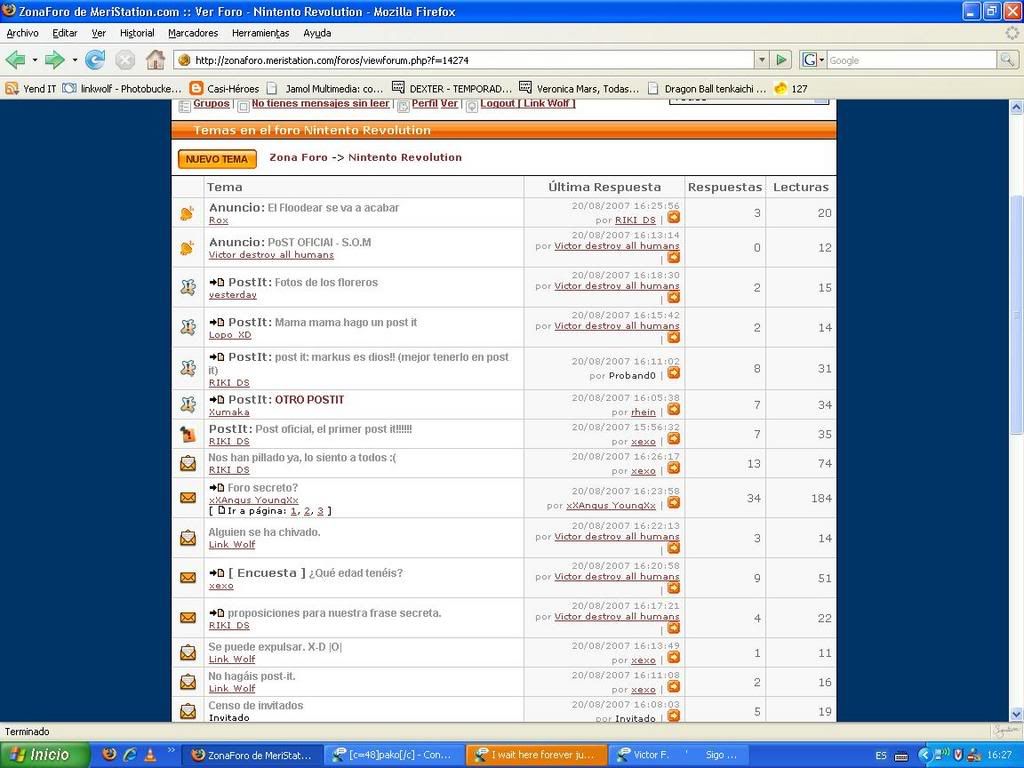Image resolution: width=1024 pixels, height=768 pixels.
Task: Open the back button history dropdown arrow
Action: click(x=34, y=60)
